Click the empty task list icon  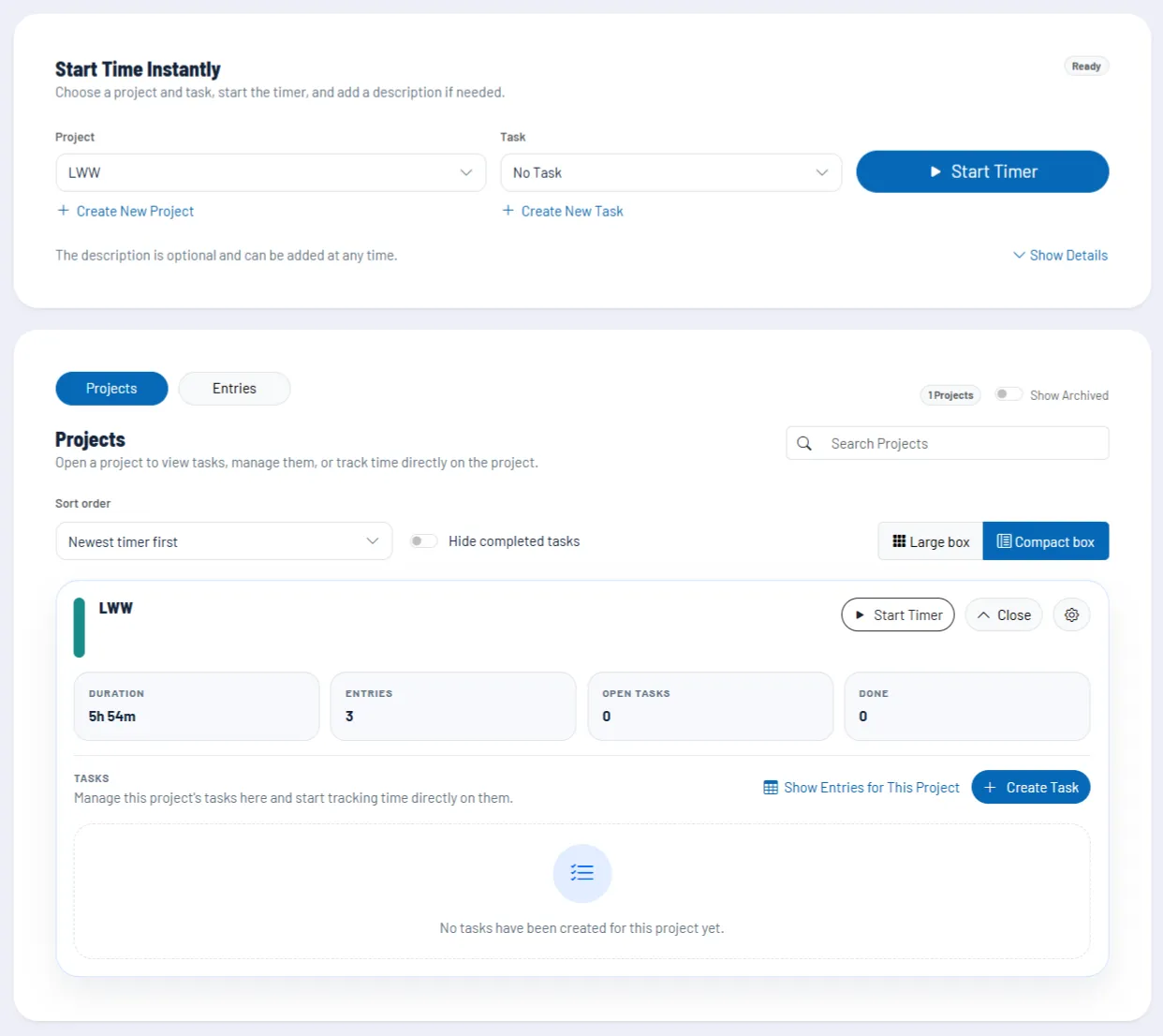(x=582, y=873)
